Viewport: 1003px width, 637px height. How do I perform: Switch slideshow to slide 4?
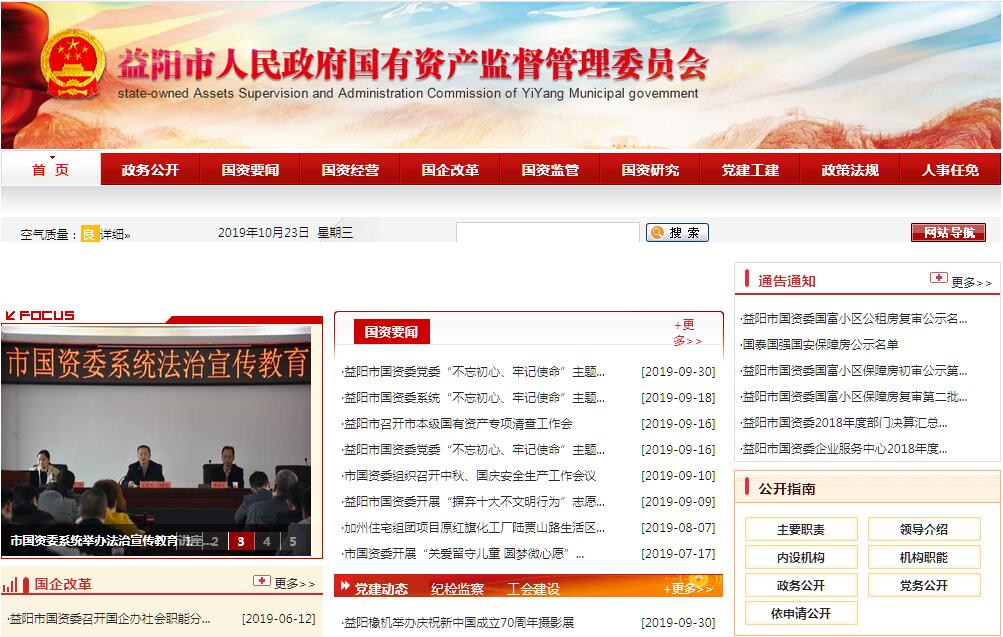(x=266, y=542)
